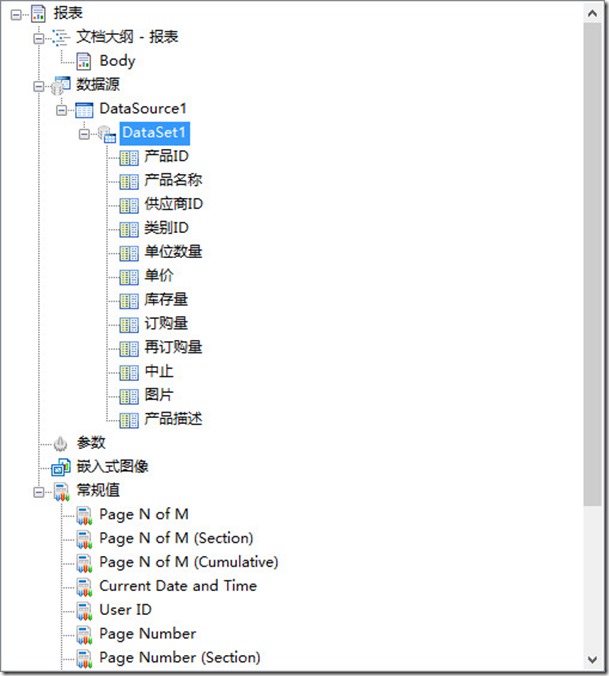Select the Body item
Image resolution: width=609 pixels, height=676 pixels.
(117, 61)
